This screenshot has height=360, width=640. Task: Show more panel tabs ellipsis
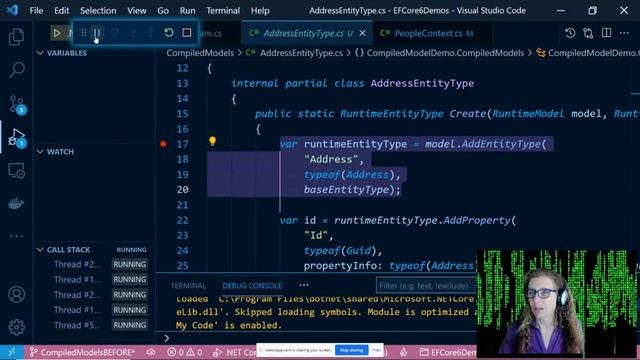[304, 285]
